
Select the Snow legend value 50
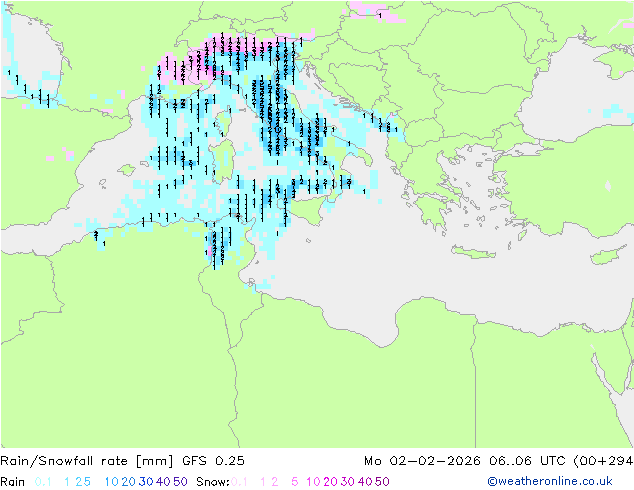coord(382,482)
